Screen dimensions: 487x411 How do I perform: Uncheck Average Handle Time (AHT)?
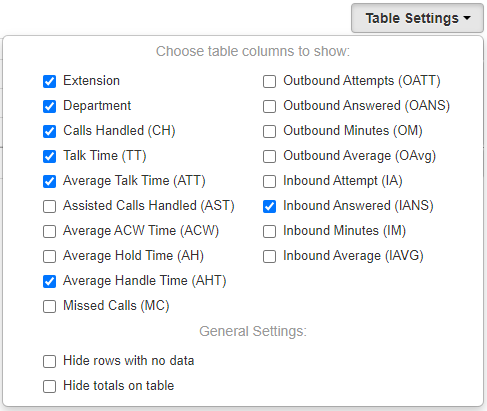tap(49, 281)
